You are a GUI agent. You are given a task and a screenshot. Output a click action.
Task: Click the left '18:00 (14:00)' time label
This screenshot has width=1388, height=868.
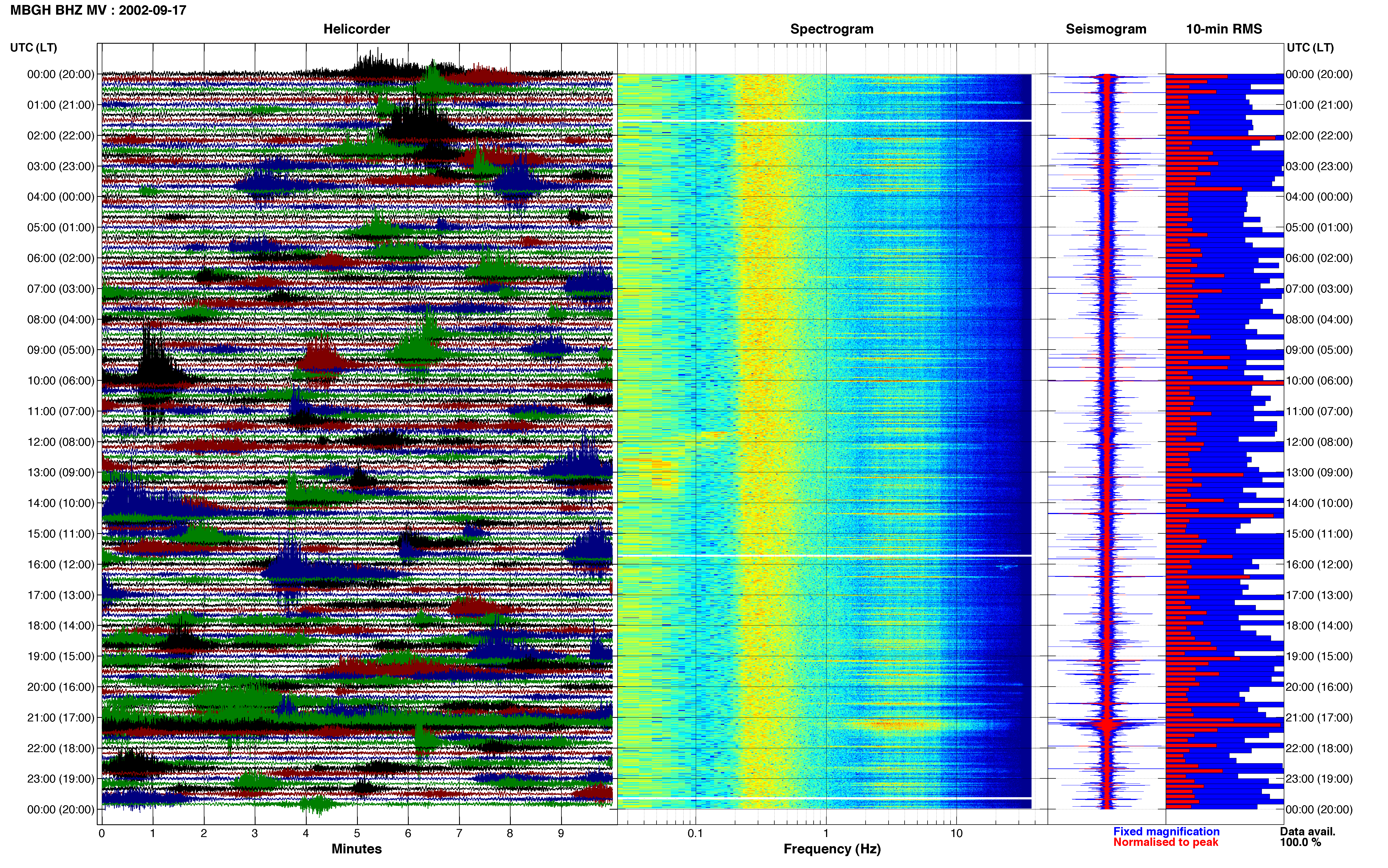[61, 626]
